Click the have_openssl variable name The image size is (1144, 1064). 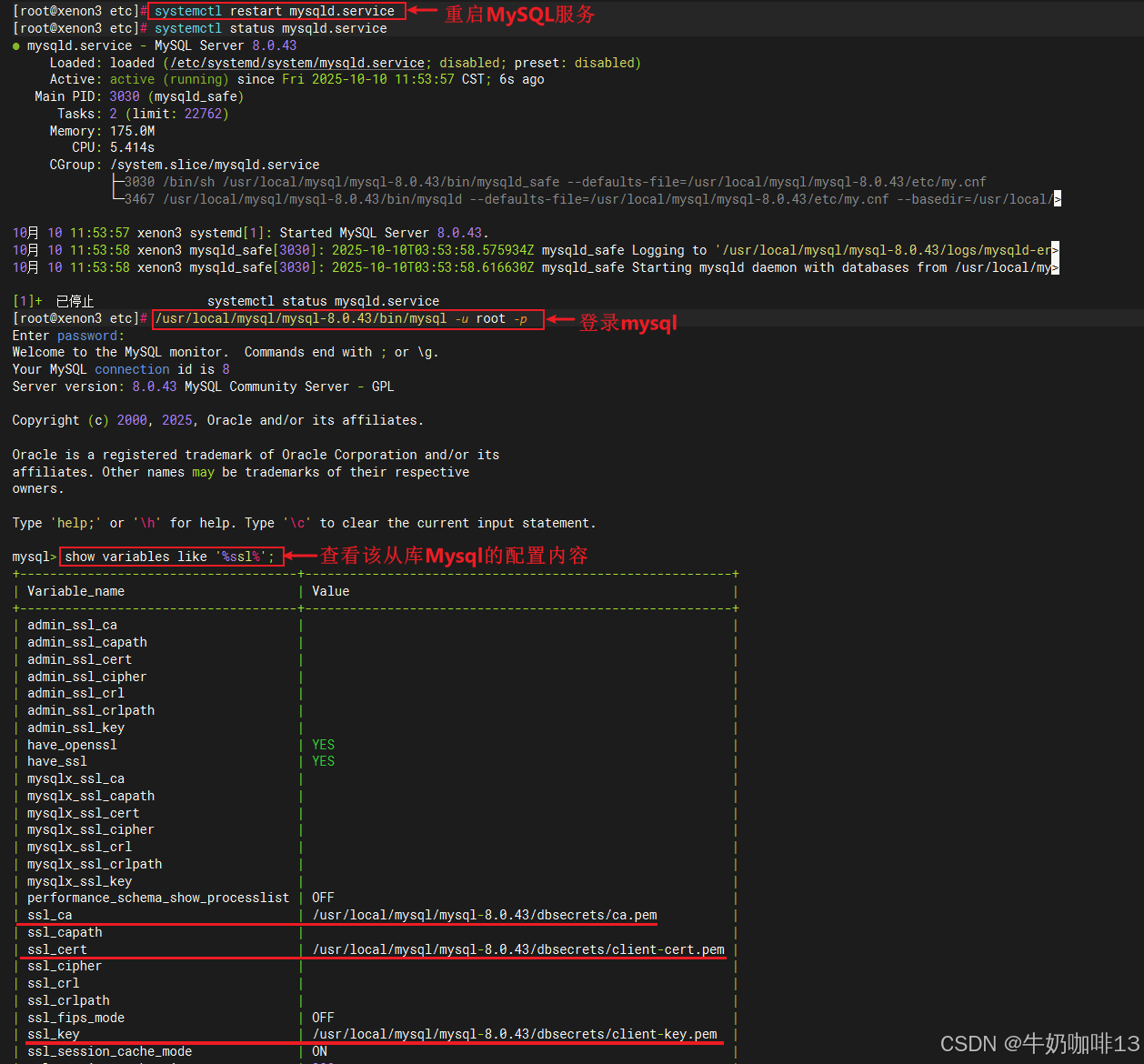pos(72,745)
